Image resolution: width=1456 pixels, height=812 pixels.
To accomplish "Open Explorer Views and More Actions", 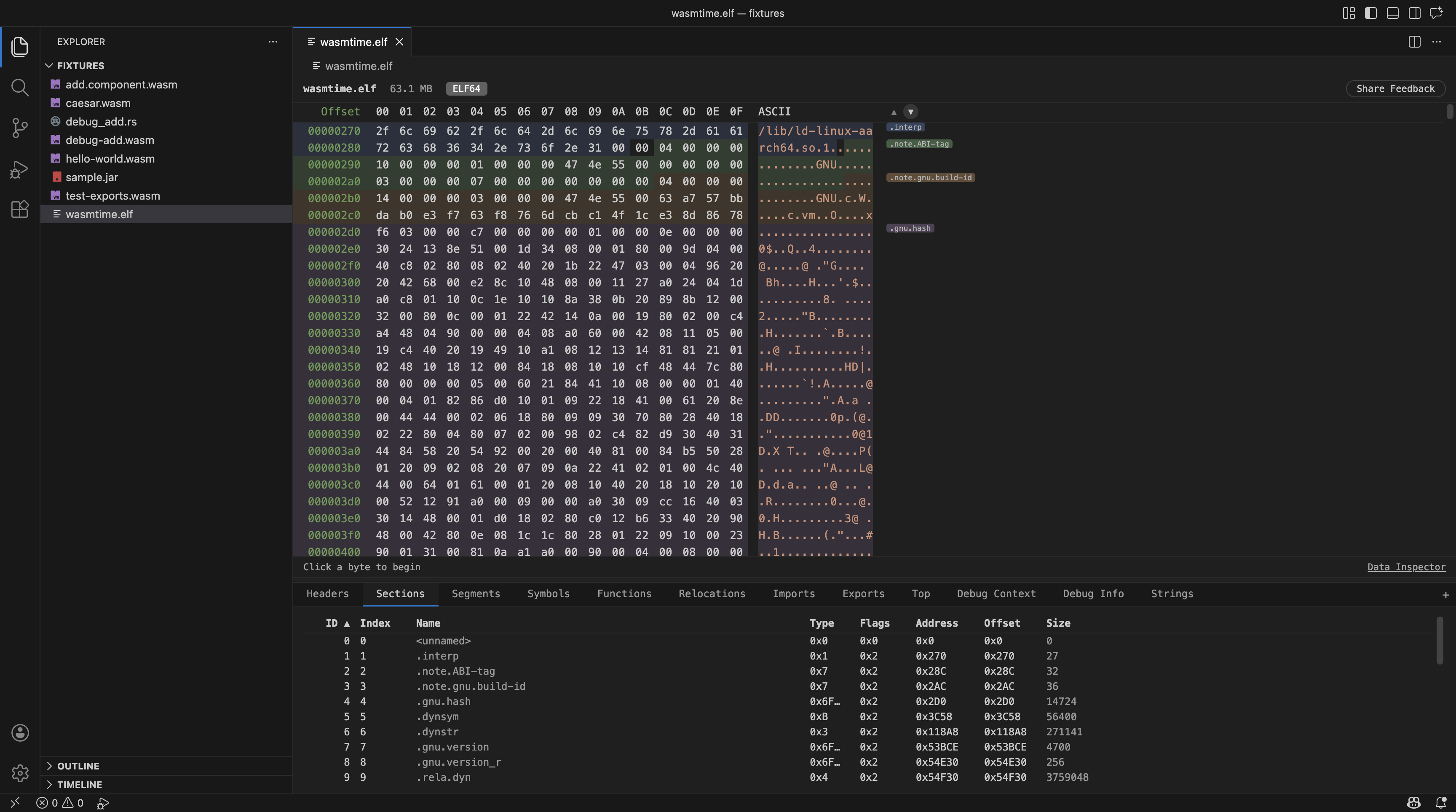I will [x=273, y=42].
